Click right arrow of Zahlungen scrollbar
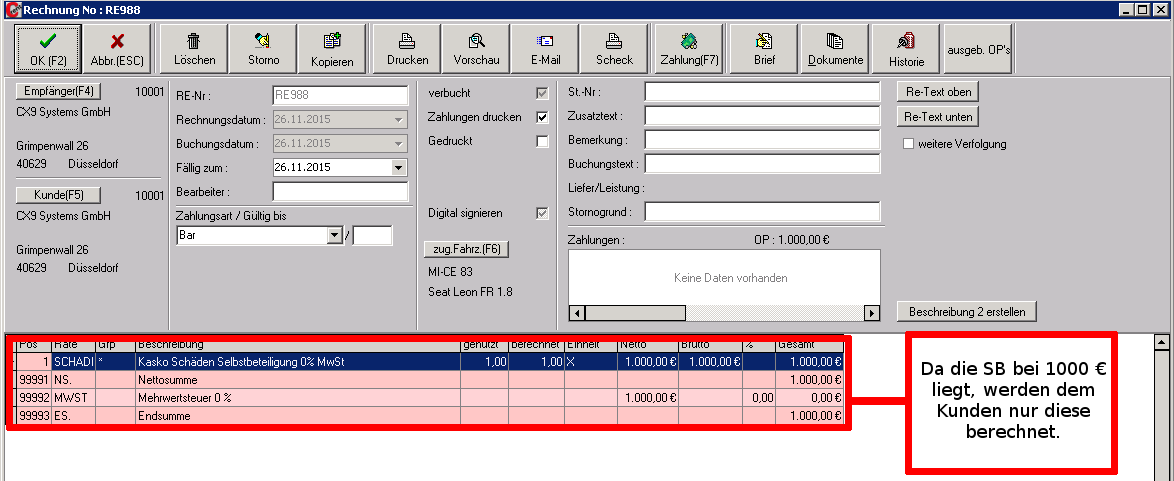Viewport: 1174px width, 481px height. tap(872, 313)
